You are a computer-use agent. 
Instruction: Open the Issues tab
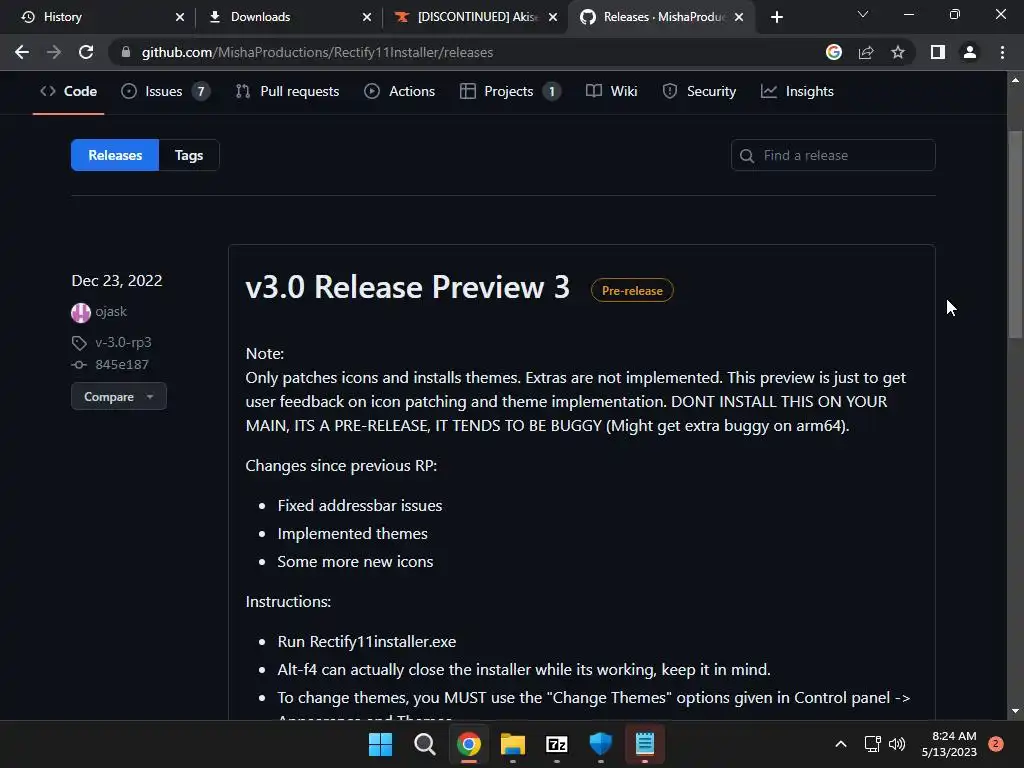click(x=165, y=91)
